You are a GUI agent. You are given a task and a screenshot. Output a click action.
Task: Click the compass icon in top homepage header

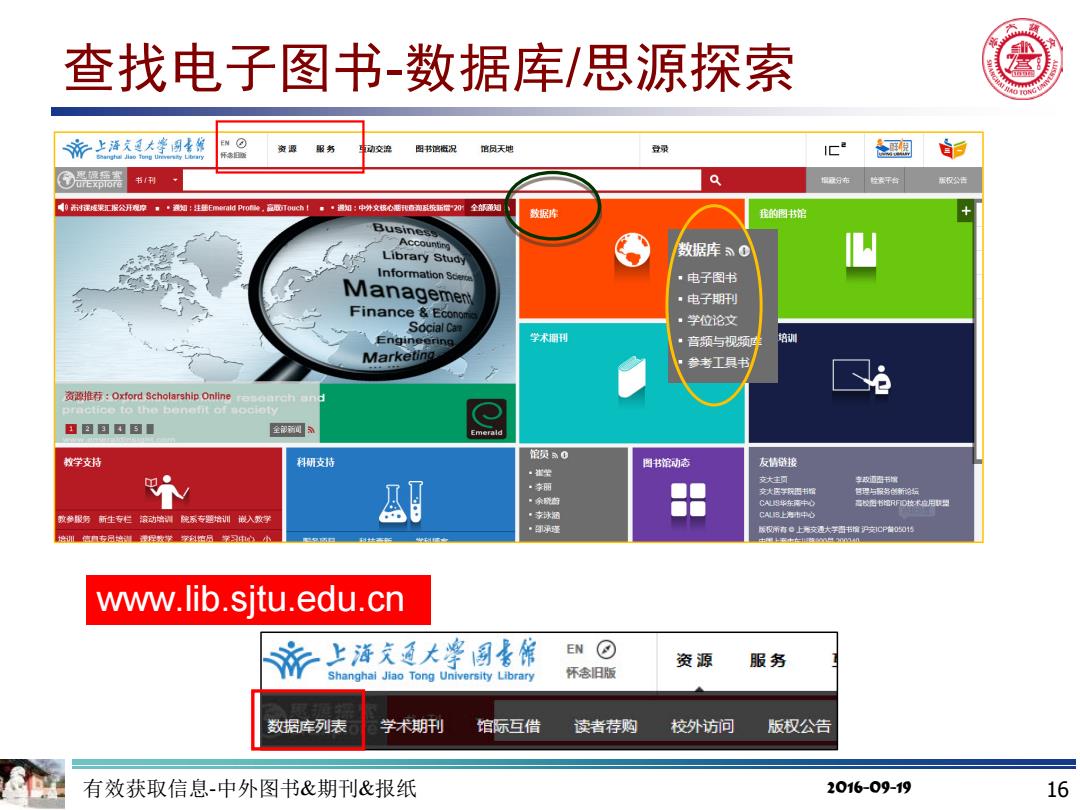[x=241, y=143]
